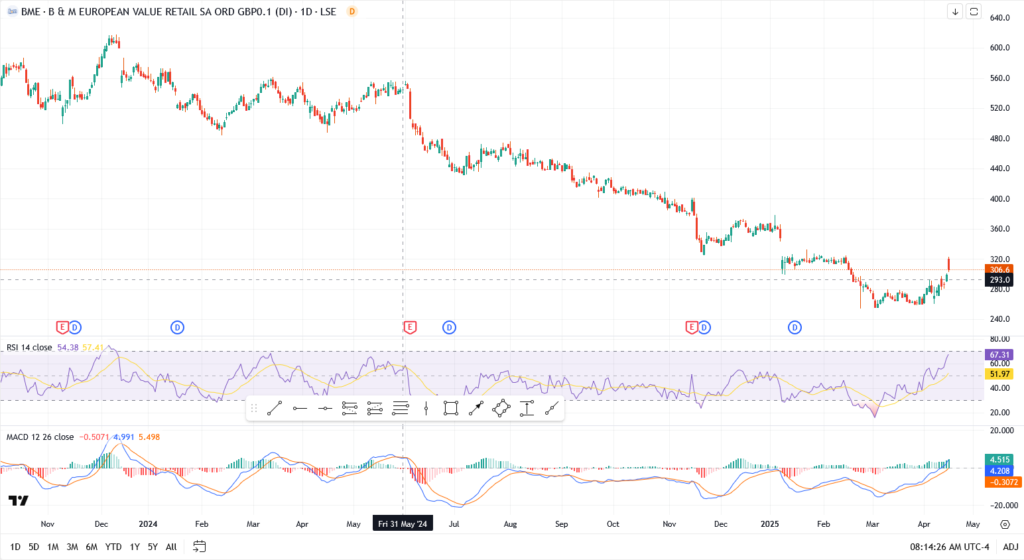Choose the vertical line drawing tool

426,408
